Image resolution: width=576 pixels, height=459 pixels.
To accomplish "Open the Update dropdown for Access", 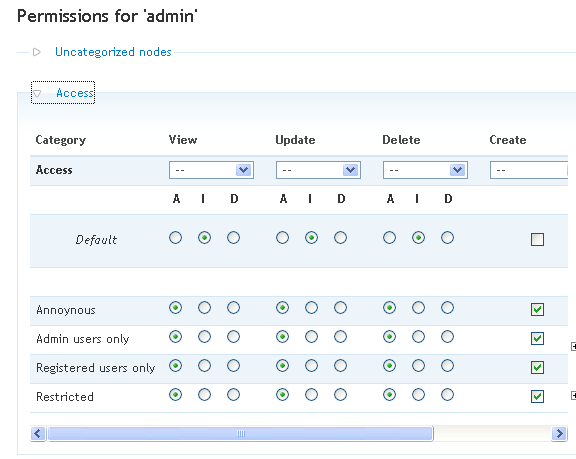I will [x=318, y=170].
